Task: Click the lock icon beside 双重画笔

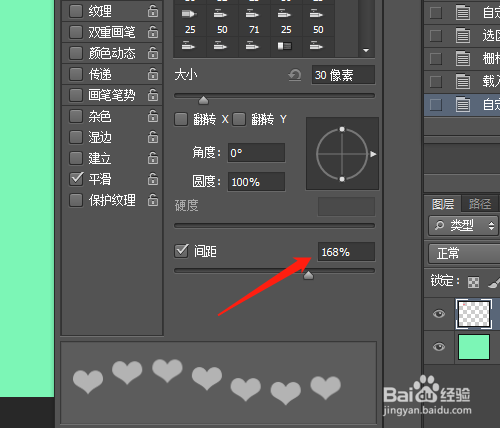Action: coord(153,32)
